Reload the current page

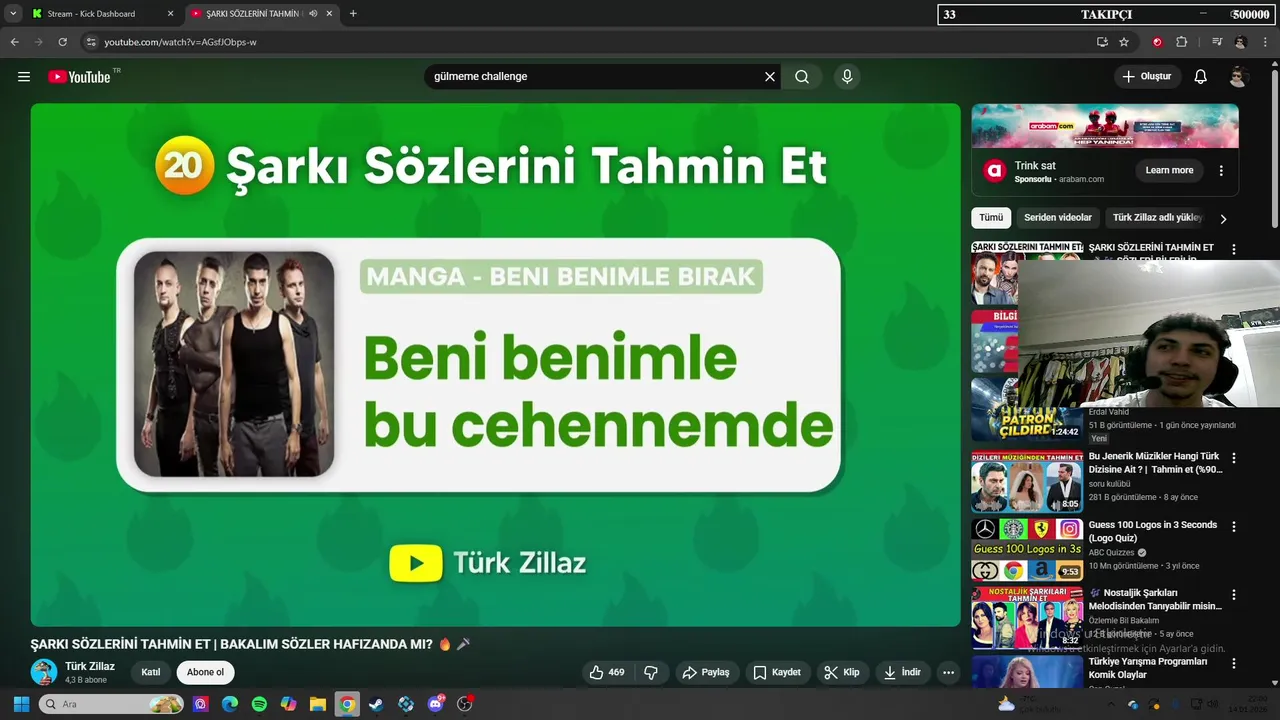[x=62, y=42]
